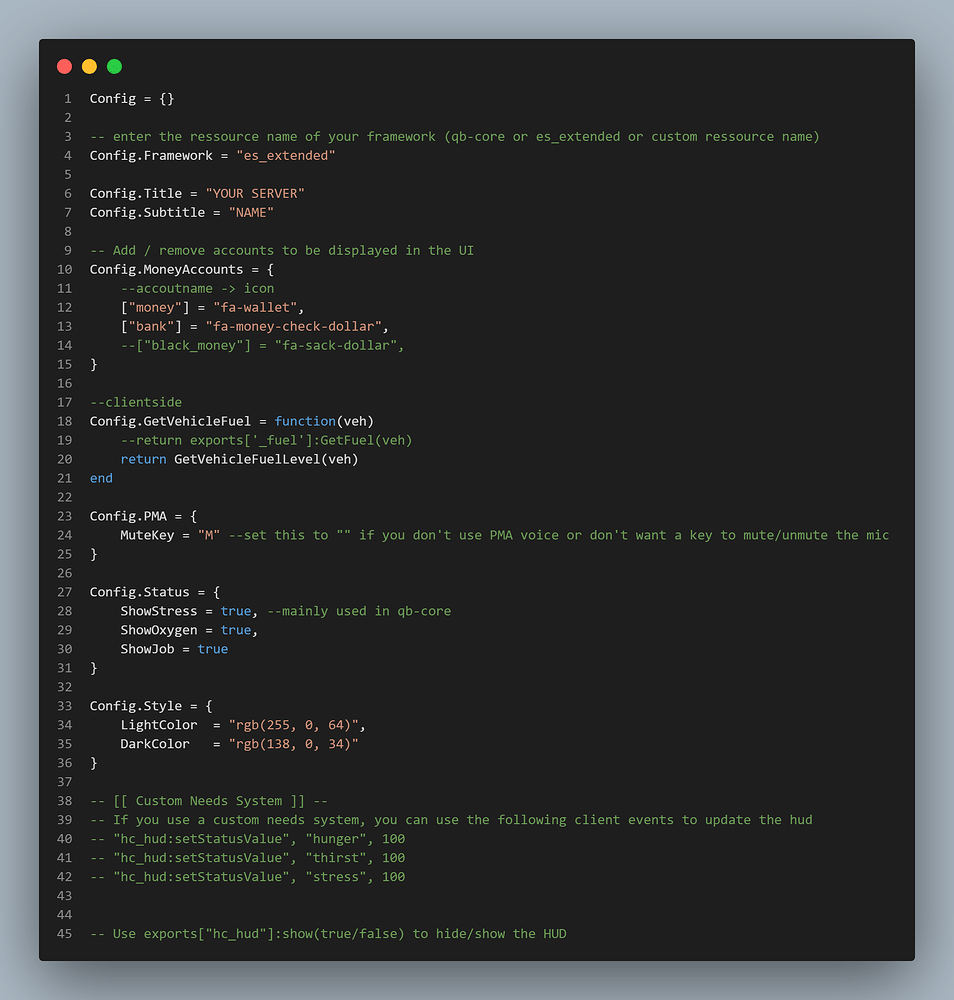Click the ShowOxygen true value

point(236,630)
